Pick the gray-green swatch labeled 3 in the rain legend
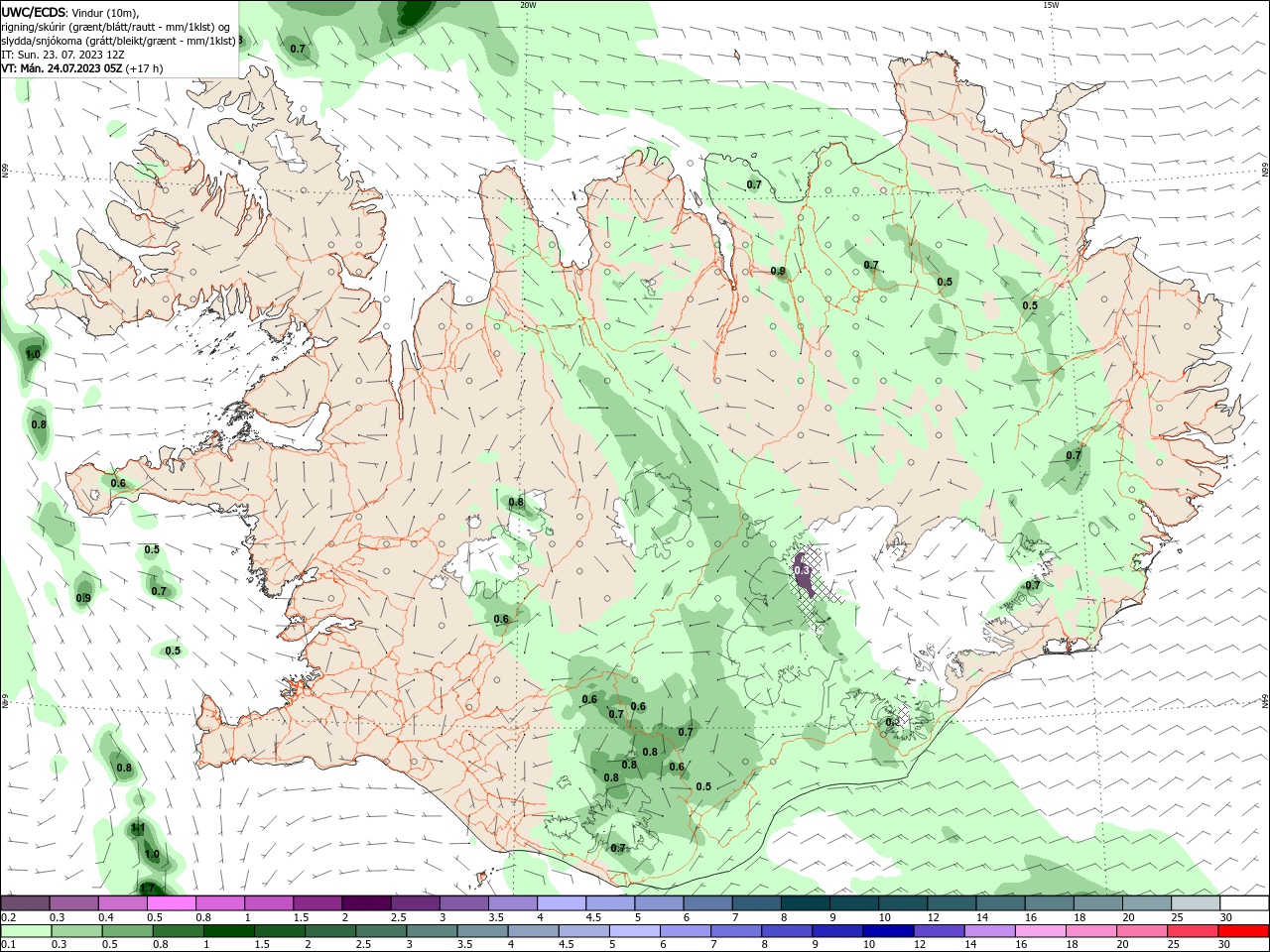This screenshot has height=952, width=1270. coord(432,931)
